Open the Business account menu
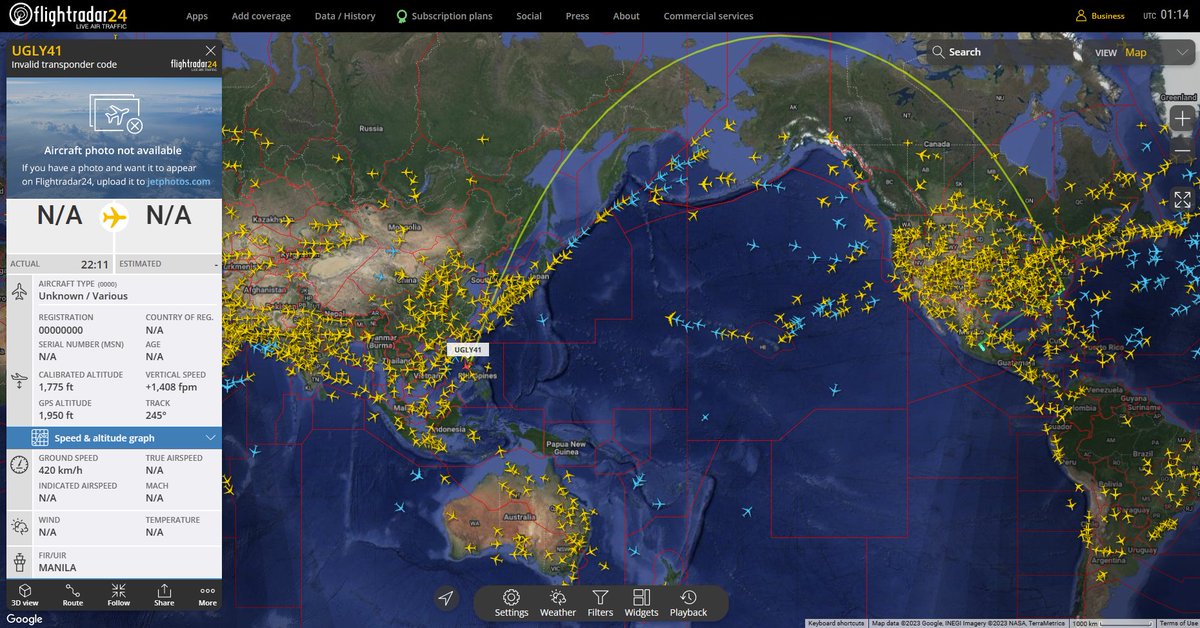The width and height of the screenshot is (1200, 628). click(1100, 16)
